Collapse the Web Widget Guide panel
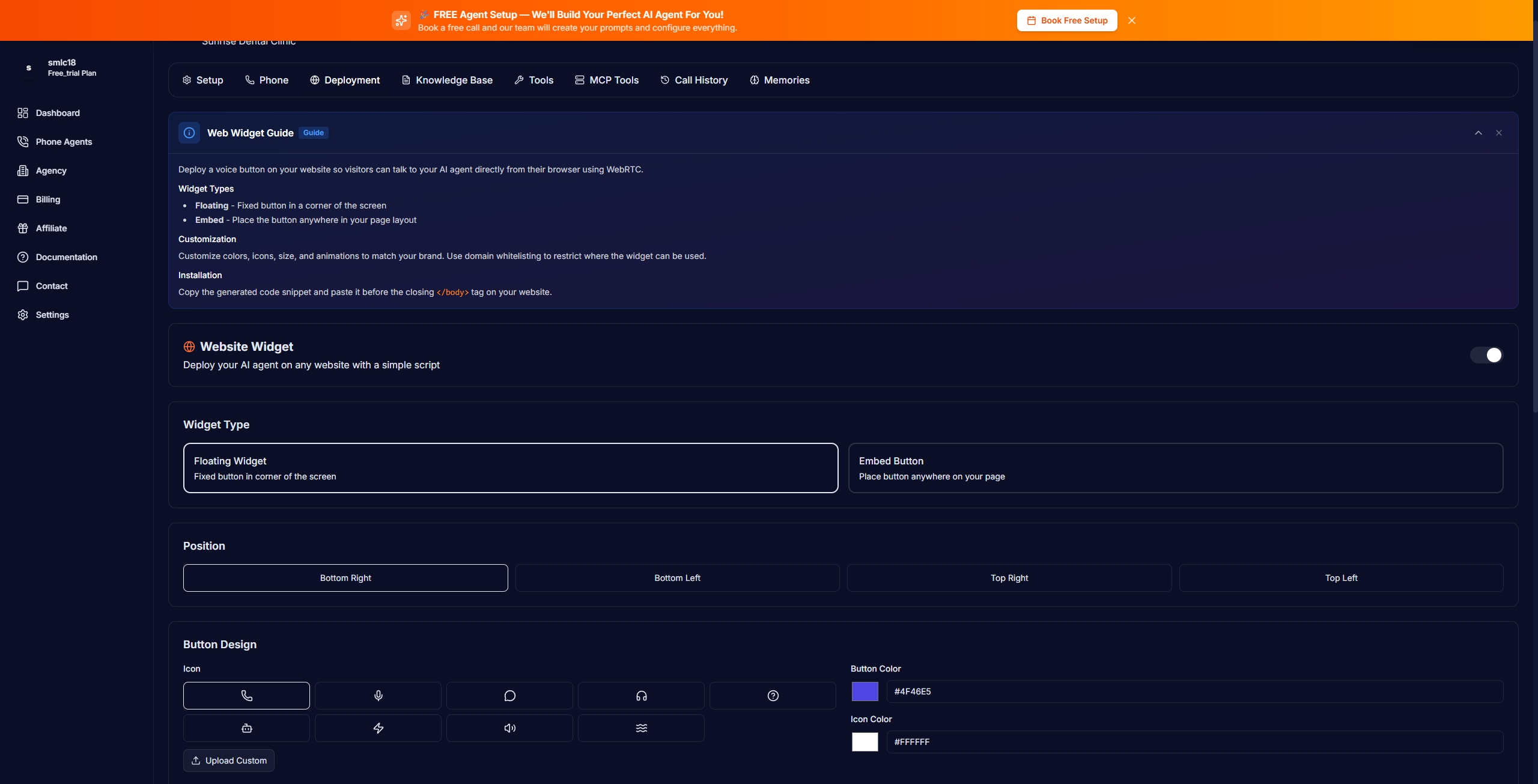The width and height of the screenshot is (1538, 784). pyautogui.click(x=1478, y=132)
